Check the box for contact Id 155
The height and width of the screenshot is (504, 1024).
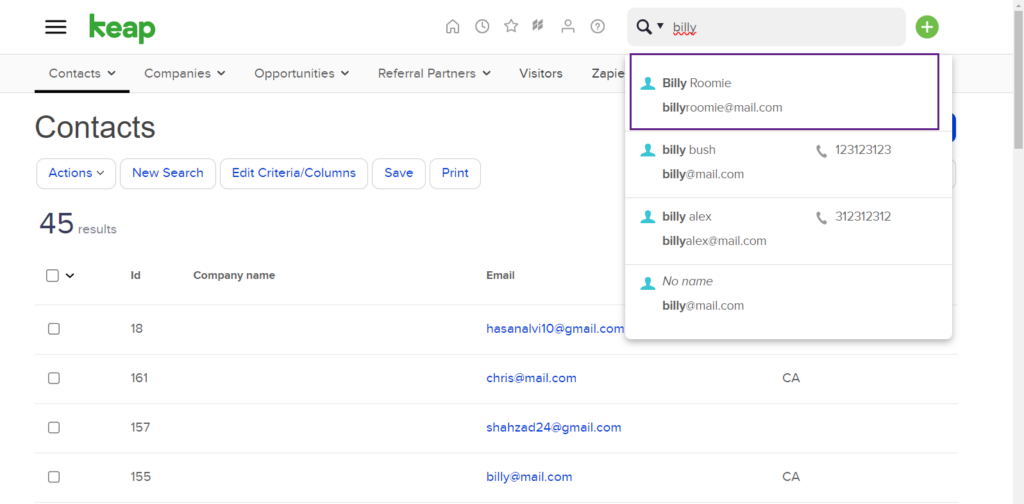coord(54,477)
